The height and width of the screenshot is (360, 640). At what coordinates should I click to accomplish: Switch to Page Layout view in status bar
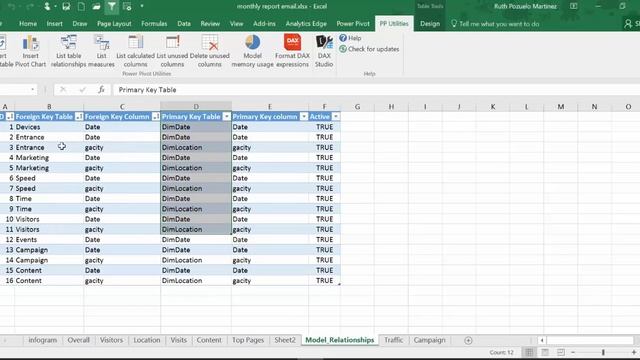point(545,352)
